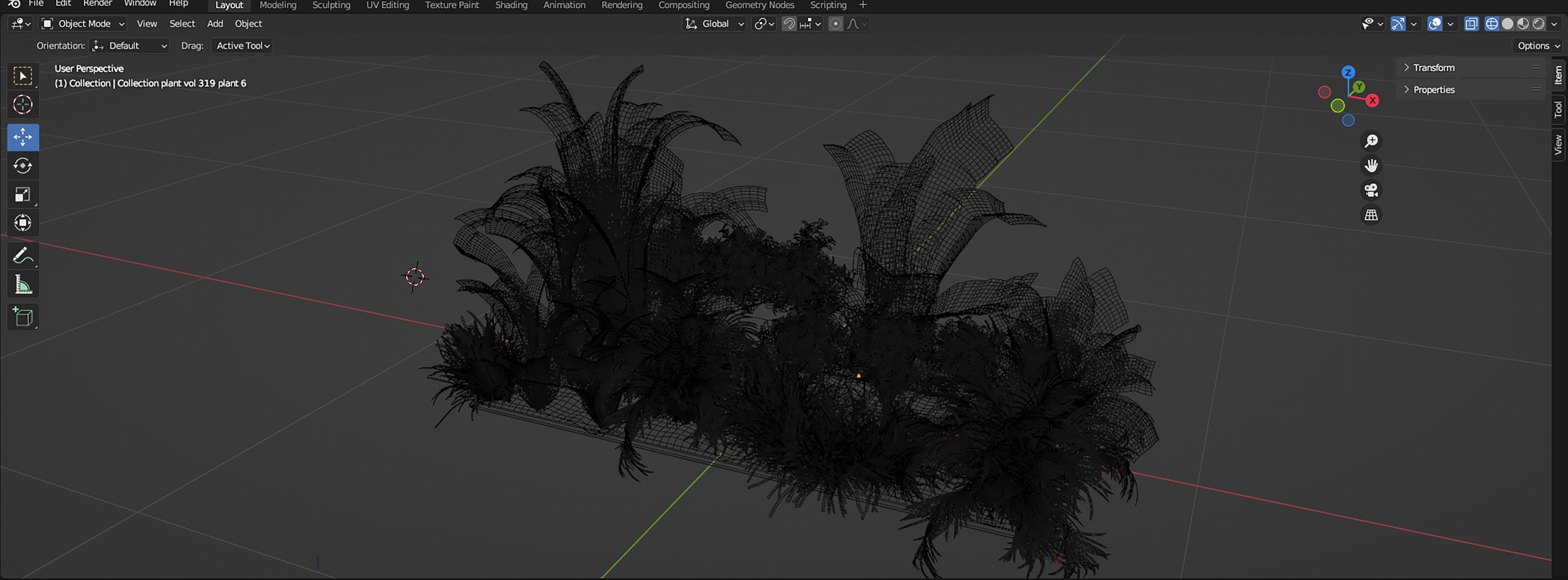Image resolution: width=1568 pixels, height=580 pixels.
Task: Open the View sidebar tab
Action: tap(1558, 145)
